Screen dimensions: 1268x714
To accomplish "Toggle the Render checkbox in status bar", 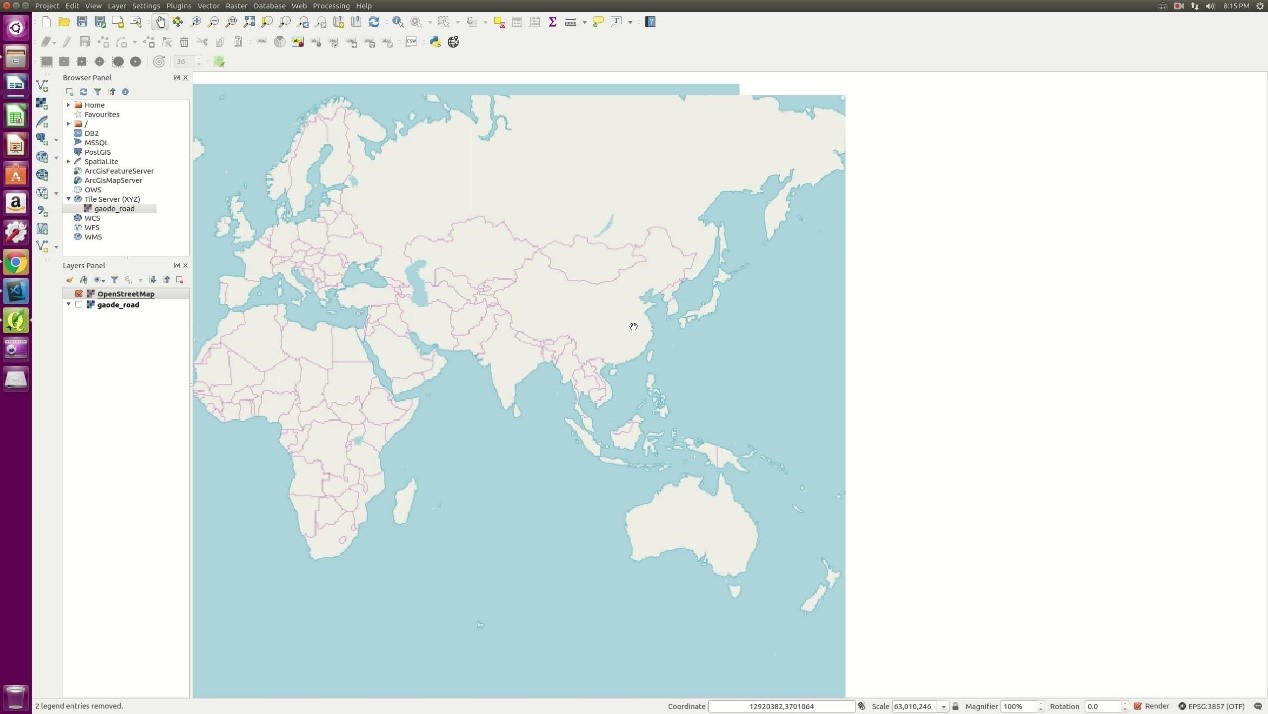I will 1138,706.
